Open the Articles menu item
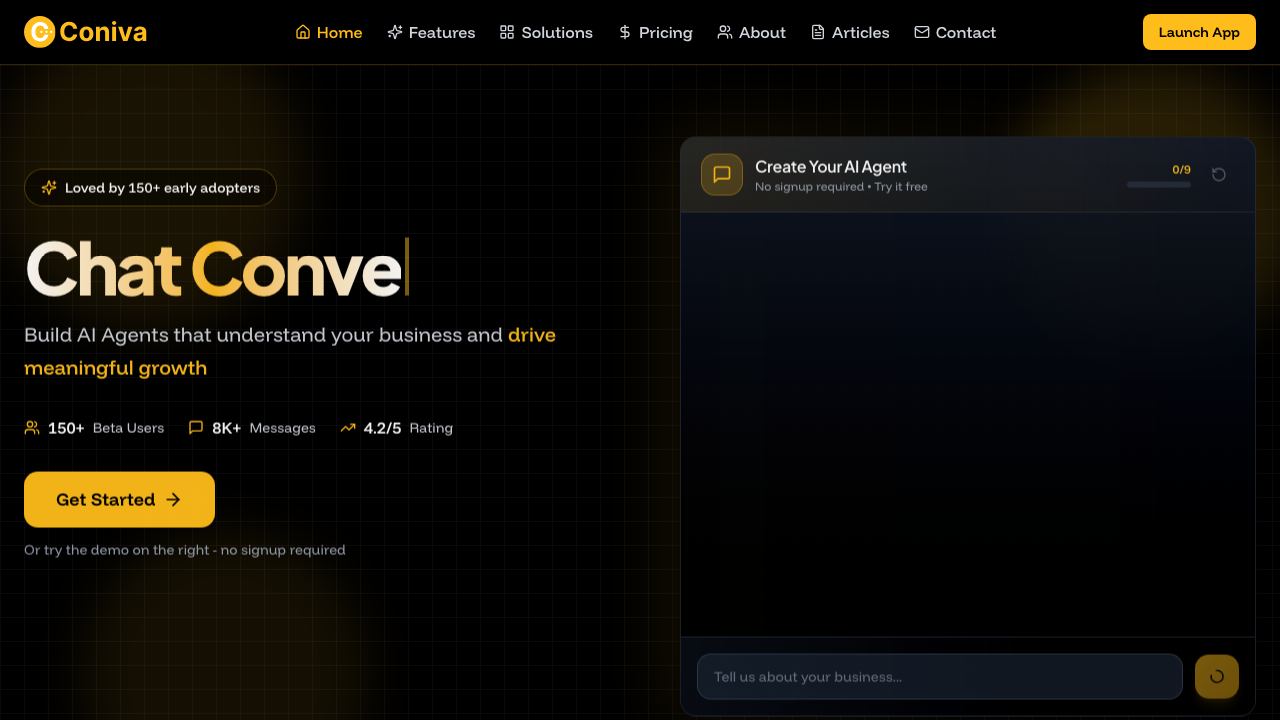The image size is (1280, 720). click(x=850, y=32)
